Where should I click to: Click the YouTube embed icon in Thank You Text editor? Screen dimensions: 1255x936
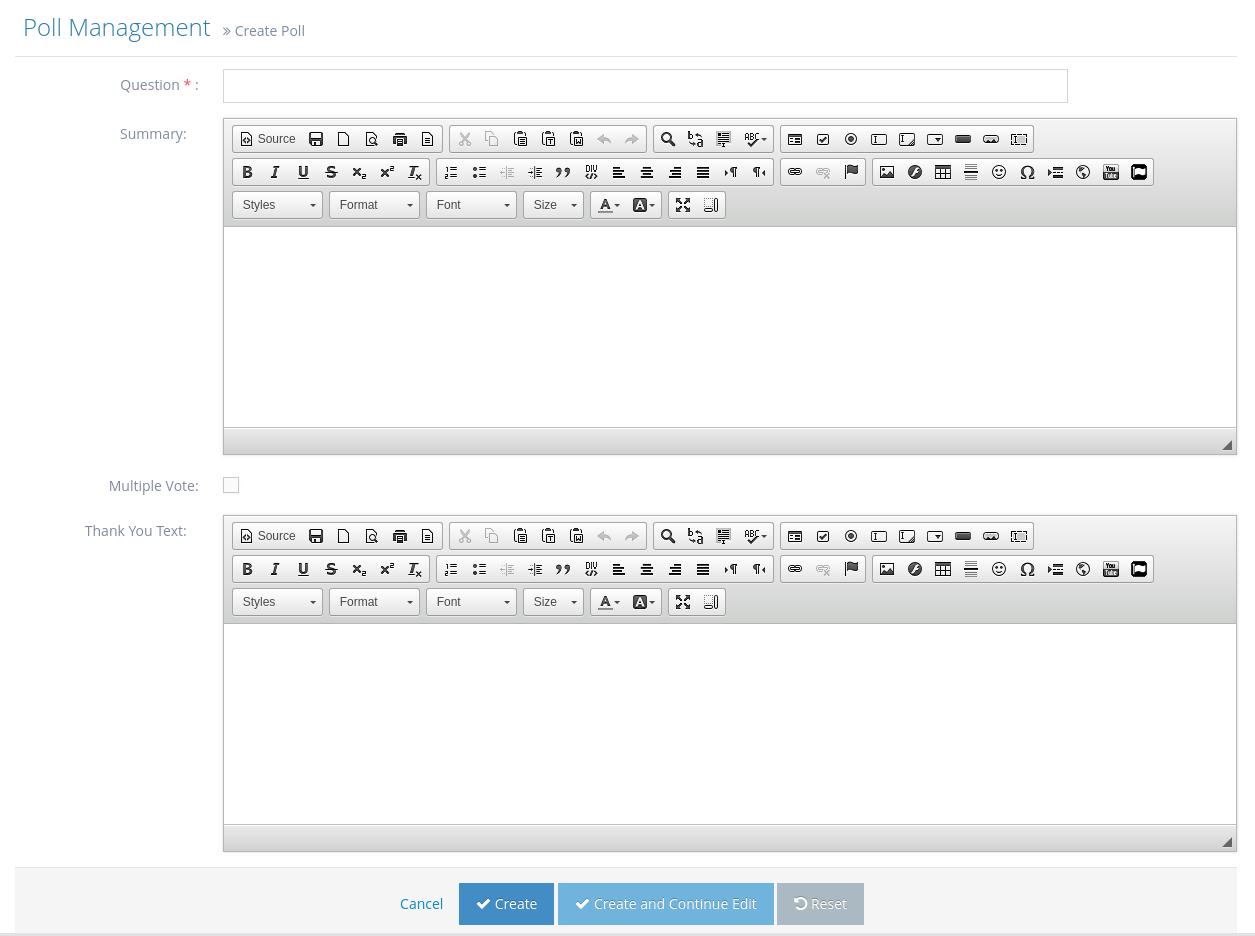[1110, 569]
